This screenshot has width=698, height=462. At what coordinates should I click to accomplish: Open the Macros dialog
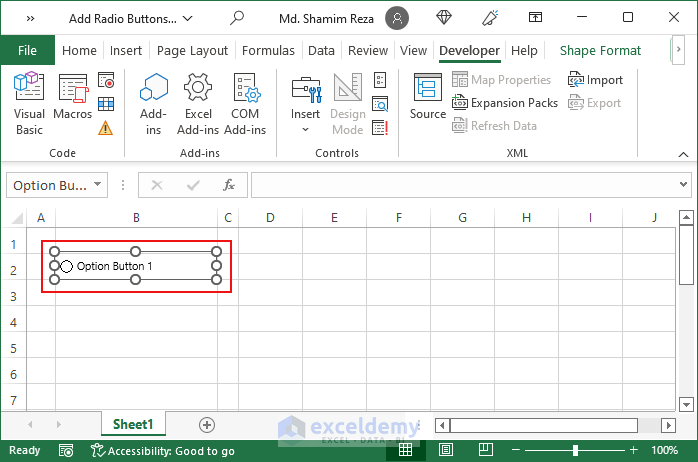pyautogui.click(x=73, y=96)
